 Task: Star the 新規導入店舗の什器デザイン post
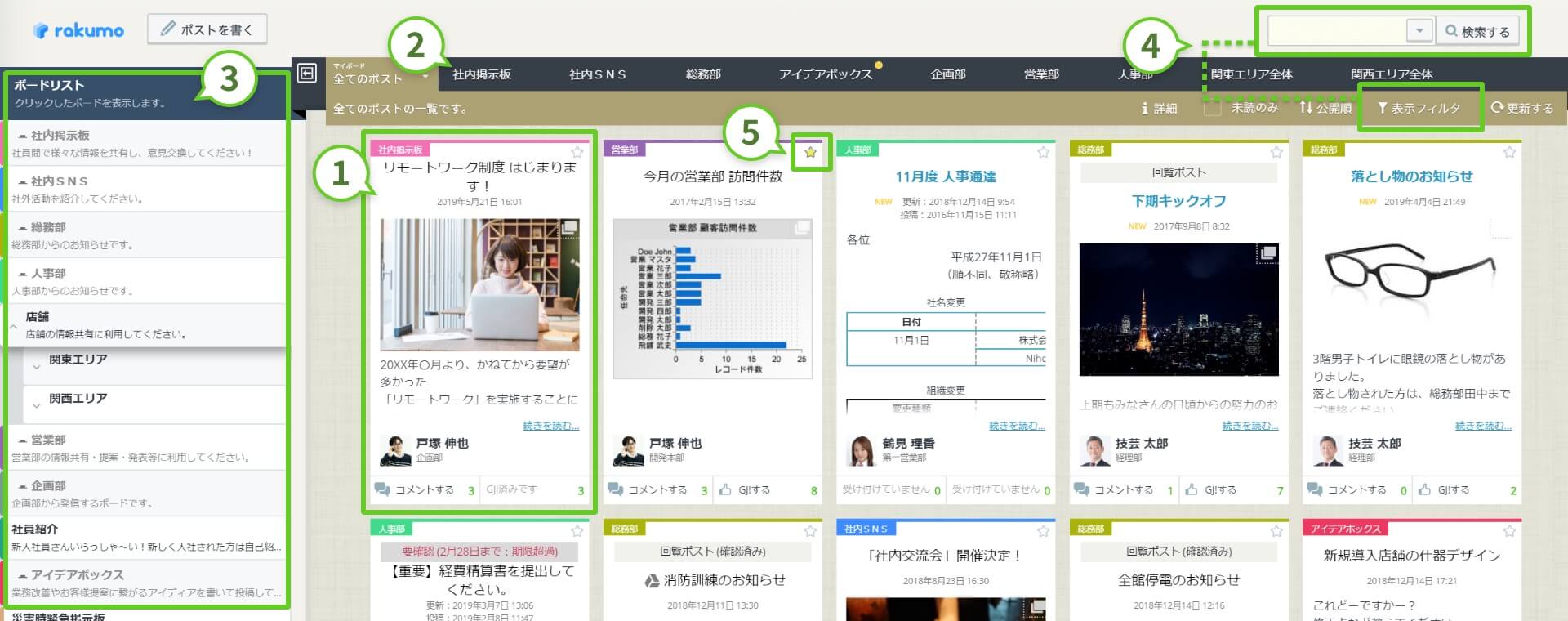(x=1509, y=531)
